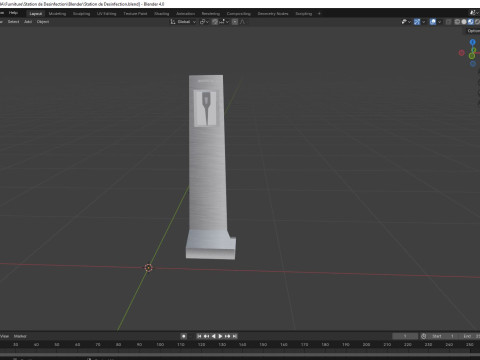Open the viewport Select menu
Viewport: 480px width, 360px height.
[x=13, y=22]
